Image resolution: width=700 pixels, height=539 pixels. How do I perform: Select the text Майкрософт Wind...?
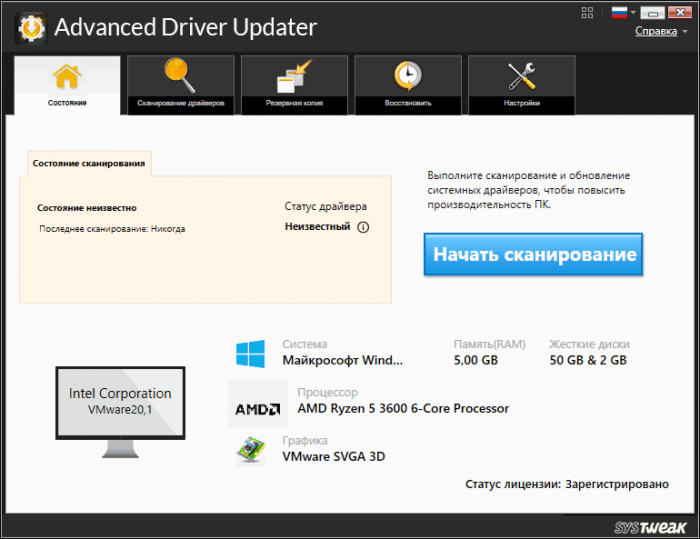[x=342, y=360]
